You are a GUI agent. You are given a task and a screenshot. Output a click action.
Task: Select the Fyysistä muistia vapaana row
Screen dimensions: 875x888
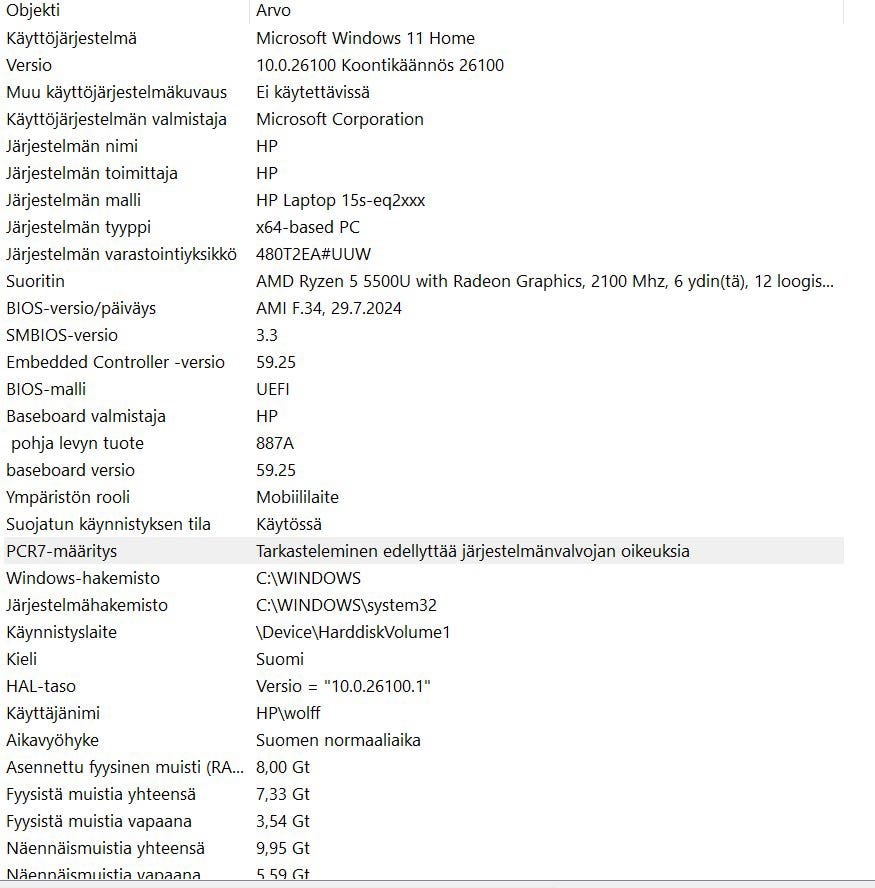[424, 821]
